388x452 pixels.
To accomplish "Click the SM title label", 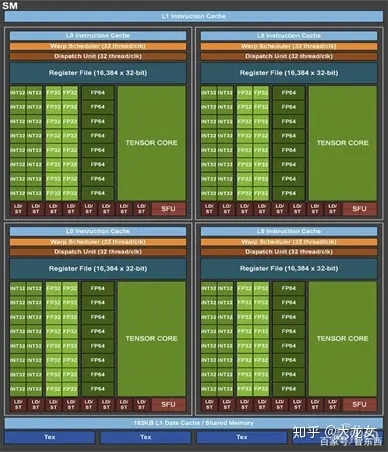I will (10, 5).
